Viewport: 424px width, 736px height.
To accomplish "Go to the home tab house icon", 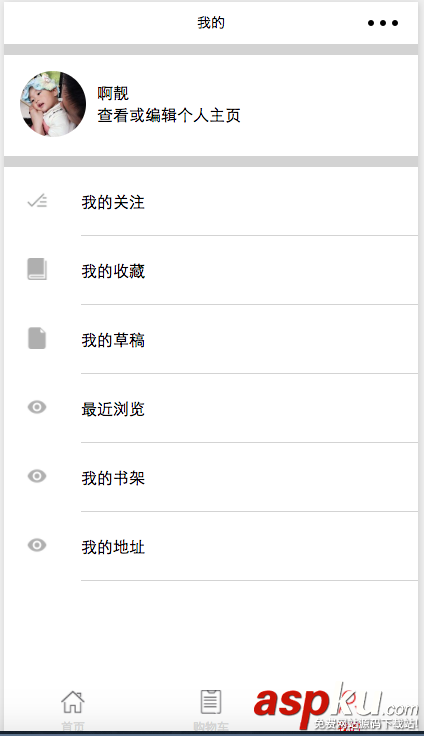I will point(73,702).
